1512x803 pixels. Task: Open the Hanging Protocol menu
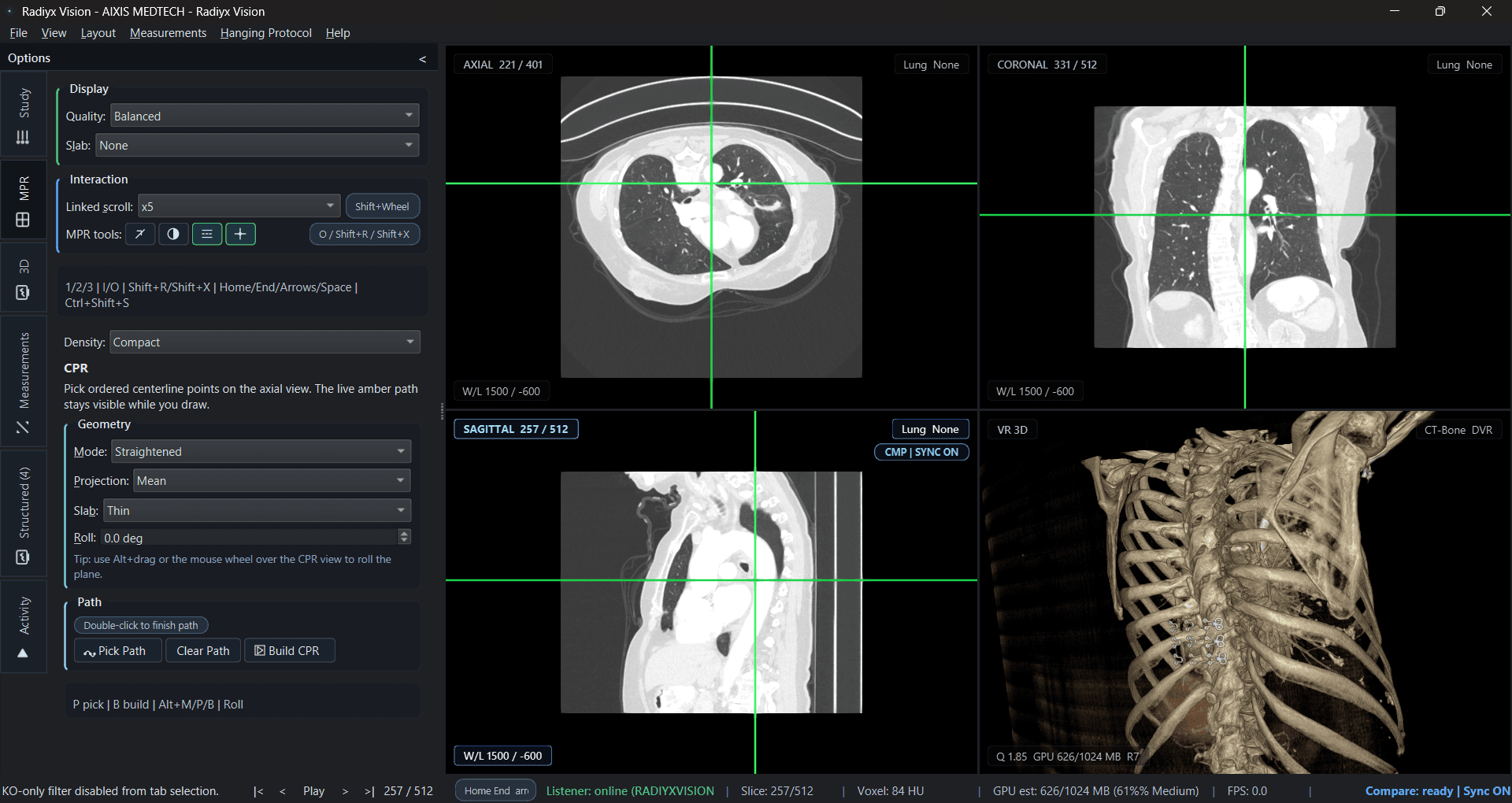[265, 32]
